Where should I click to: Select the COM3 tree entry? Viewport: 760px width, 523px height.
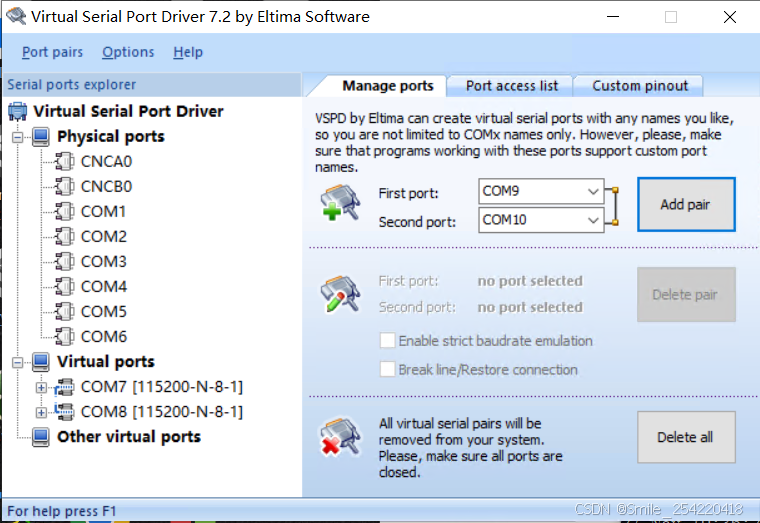(x=103, y=262)
